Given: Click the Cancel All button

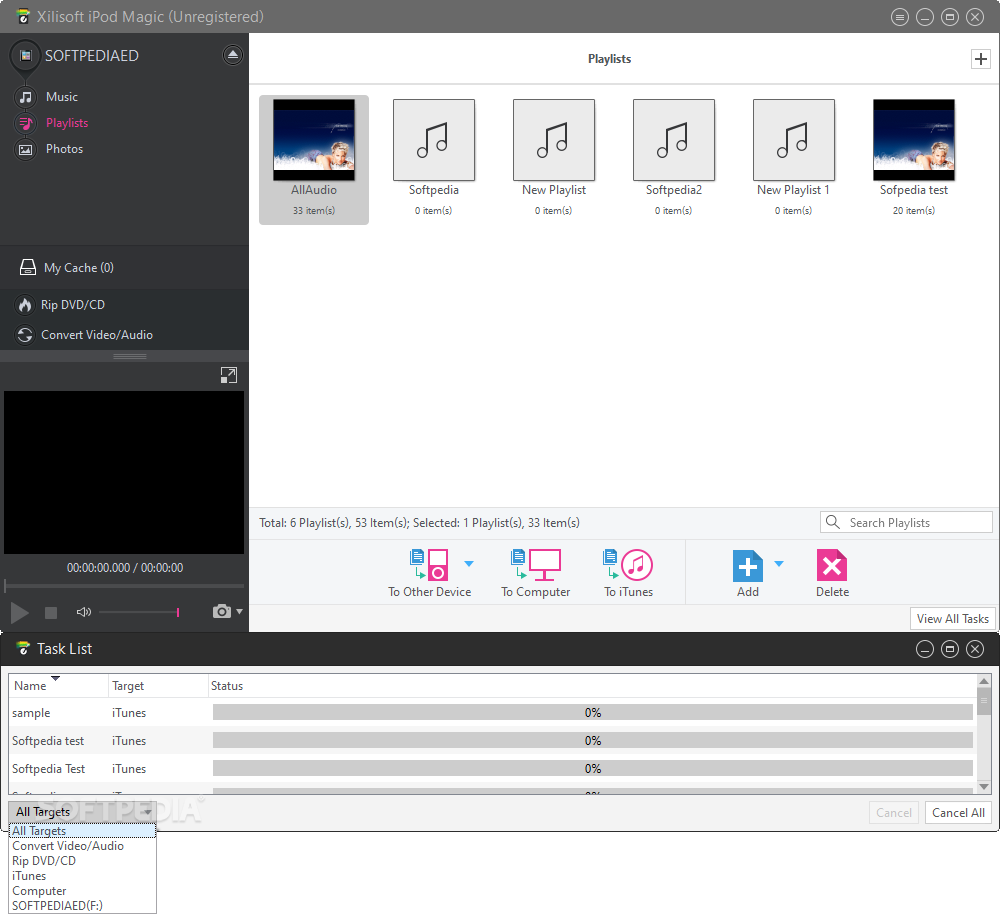Looking at the screenshot, I should click(958, 813).
